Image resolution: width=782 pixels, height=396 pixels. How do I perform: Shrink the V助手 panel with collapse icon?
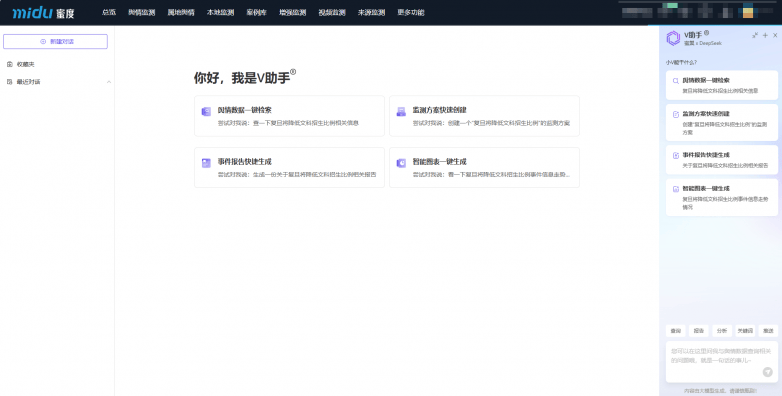(x=755, y=35)
